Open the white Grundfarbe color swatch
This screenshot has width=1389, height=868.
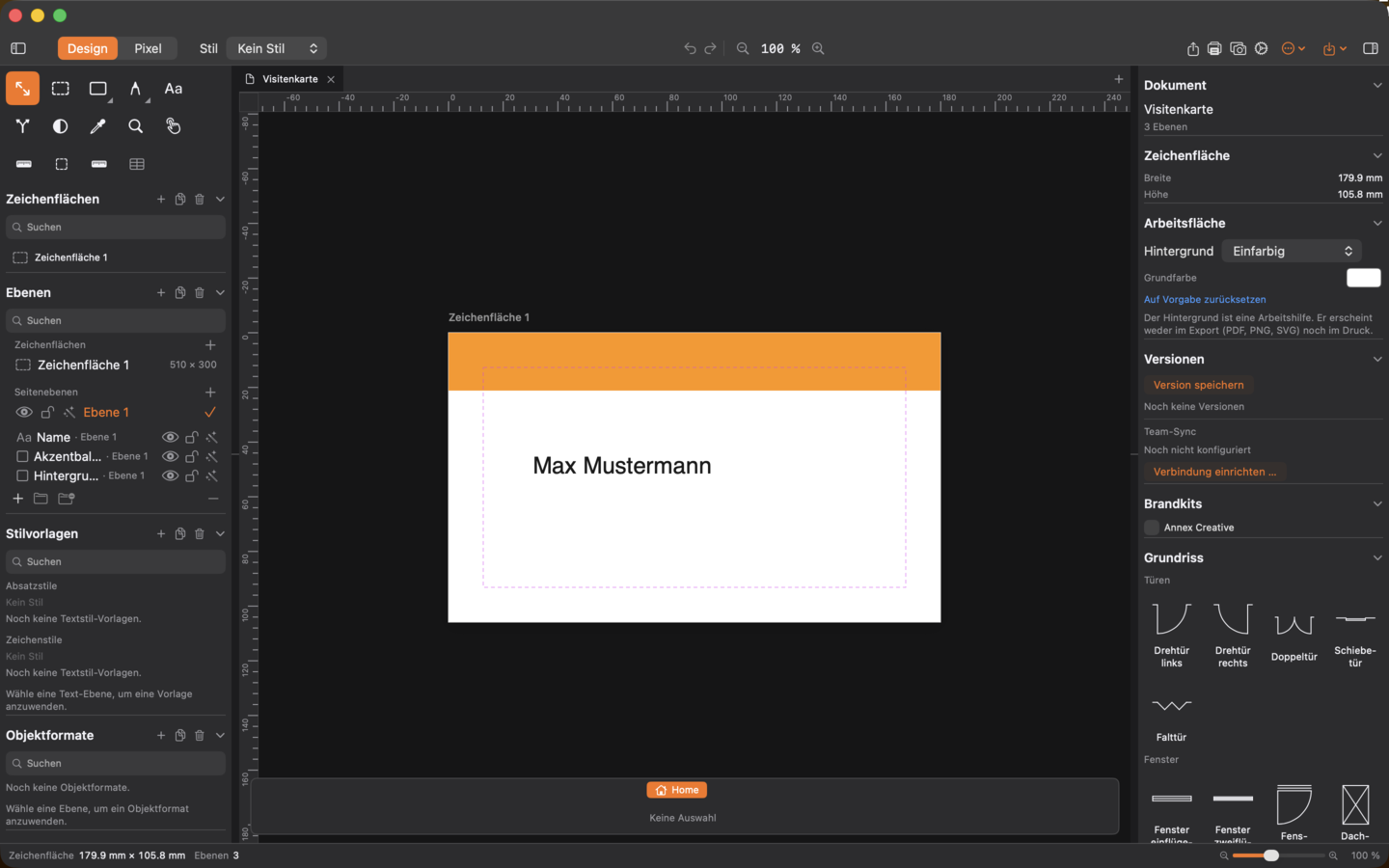pyautogui.click(x=1364, y=278)
